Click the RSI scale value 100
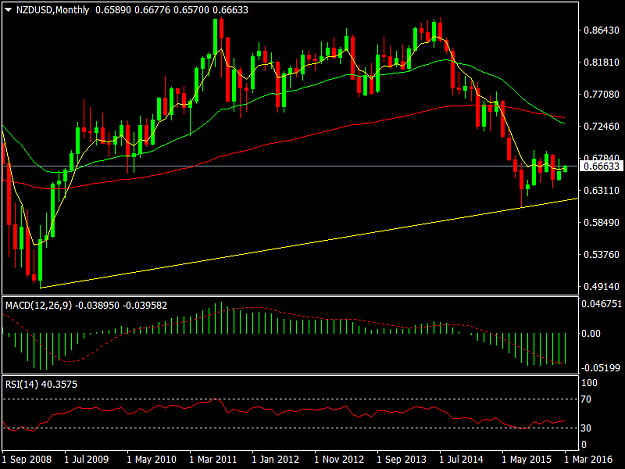Image resolution: width=625 pixels, height=469 pixels. [589, 383]
